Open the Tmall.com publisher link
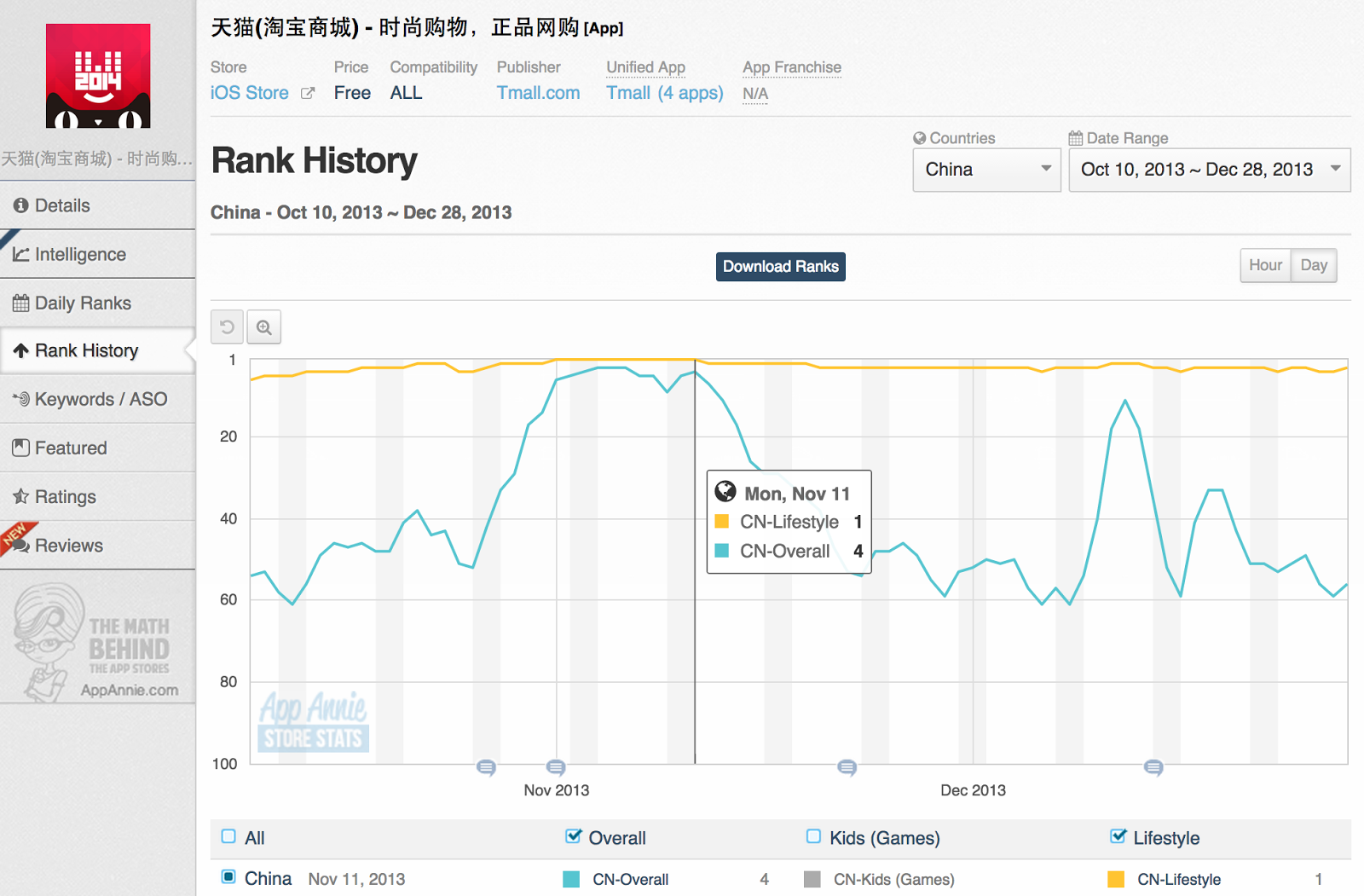Viewport: 1364px width, 896px height. [x=538, y=93]
